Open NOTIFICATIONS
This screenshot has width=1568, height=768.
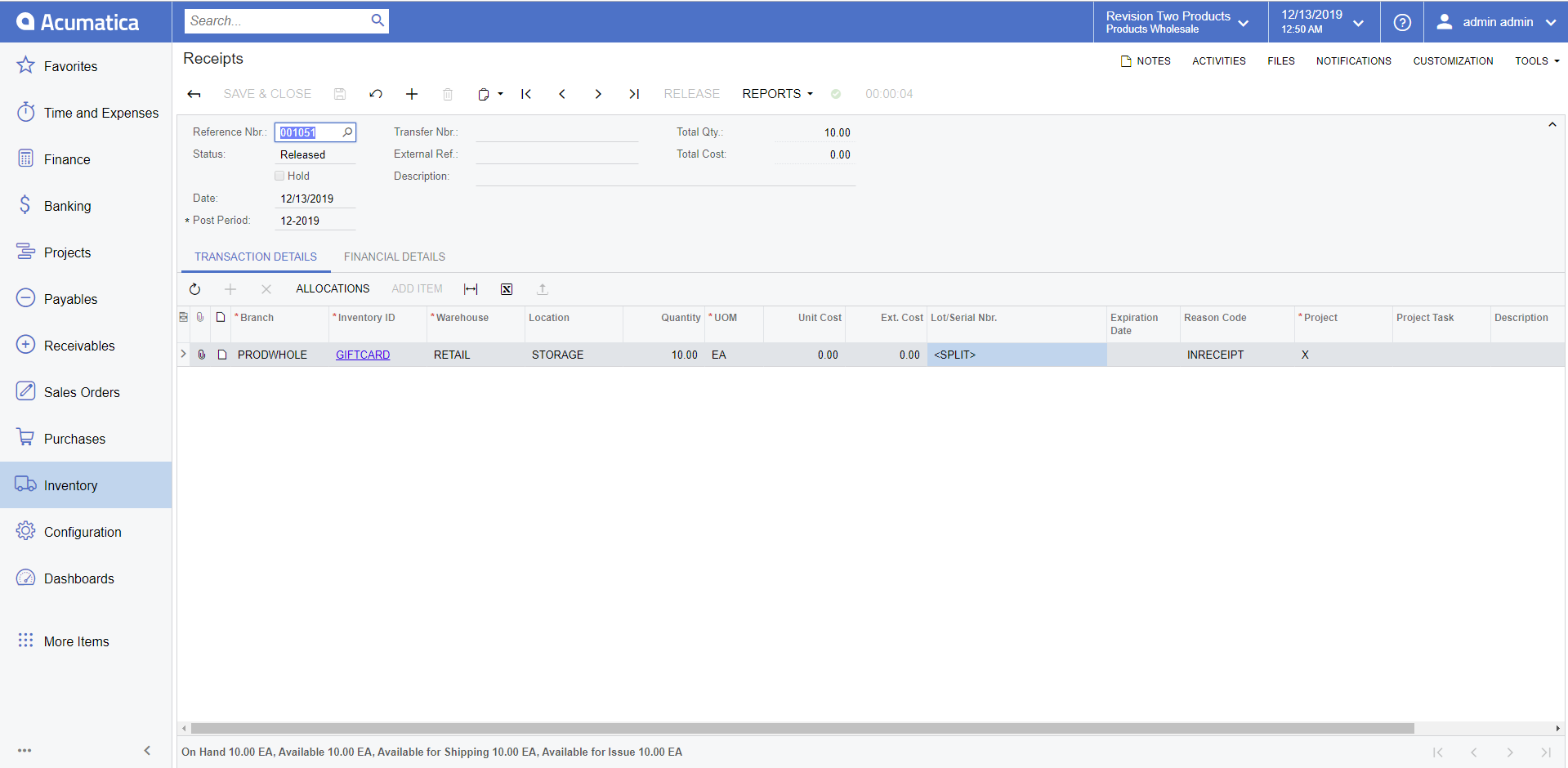[1353, 61]
